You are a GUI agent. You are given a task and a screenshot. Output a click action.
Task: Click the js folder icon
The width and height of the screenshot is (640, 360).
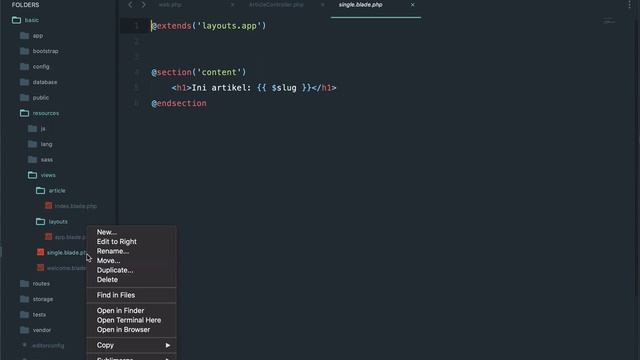[x=33, y=129]
